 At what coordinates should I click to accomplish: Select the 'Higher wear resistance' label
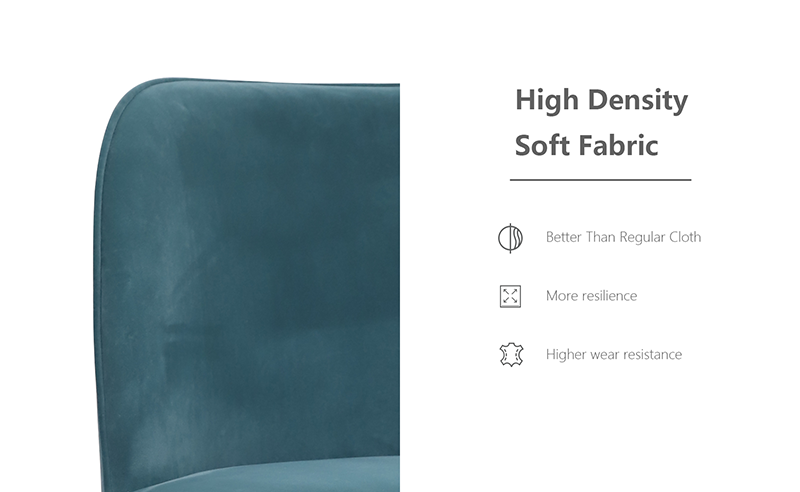tap(614, 354)
